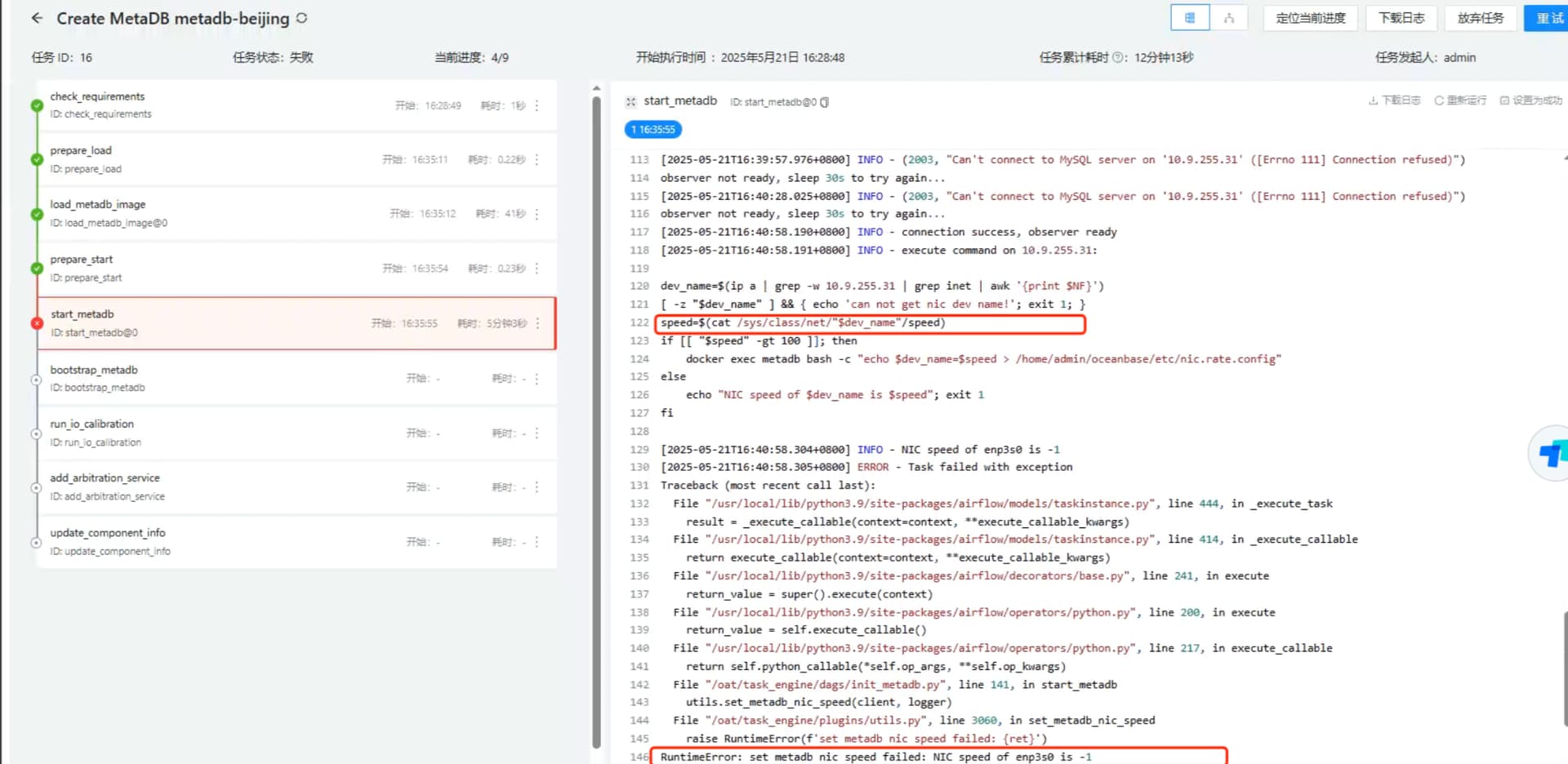Click the 定位当前进度 button
This screenshot has height=764, width=1568.
1310,18
